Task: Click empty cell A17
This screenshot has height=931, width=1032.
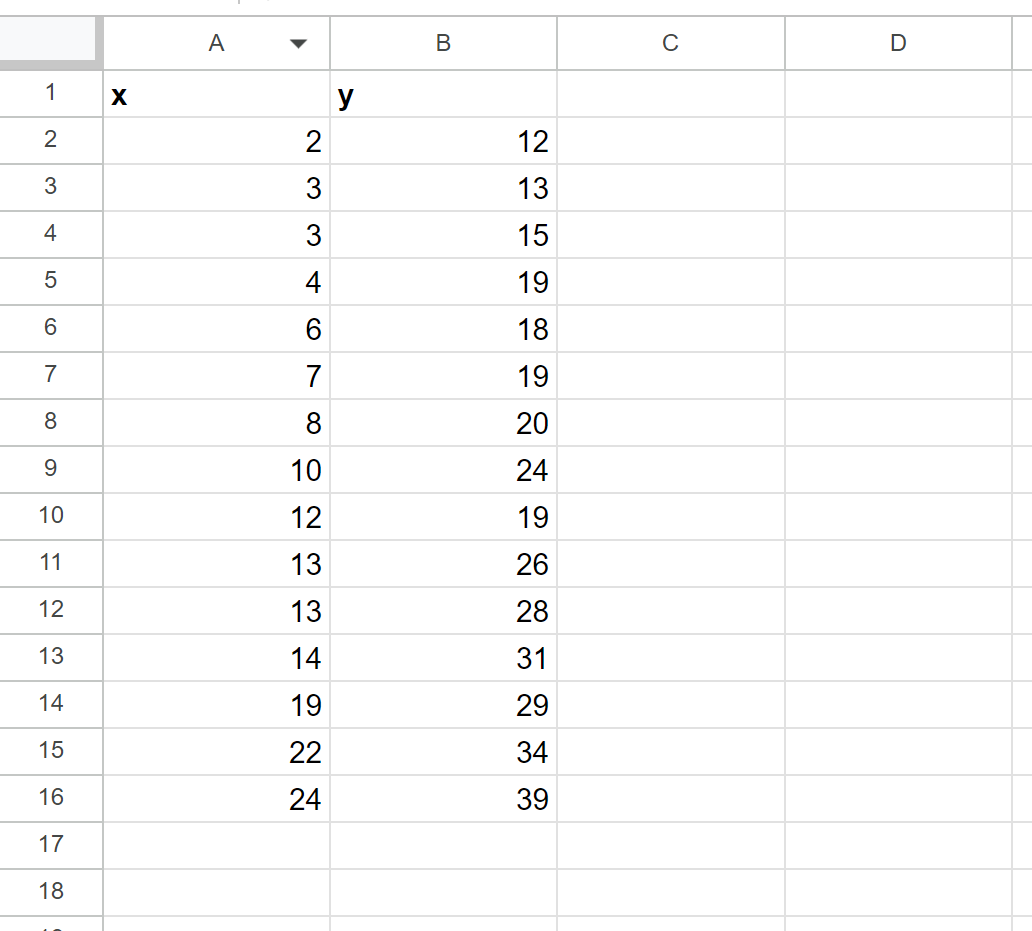Action: click(x=217, y=845)
